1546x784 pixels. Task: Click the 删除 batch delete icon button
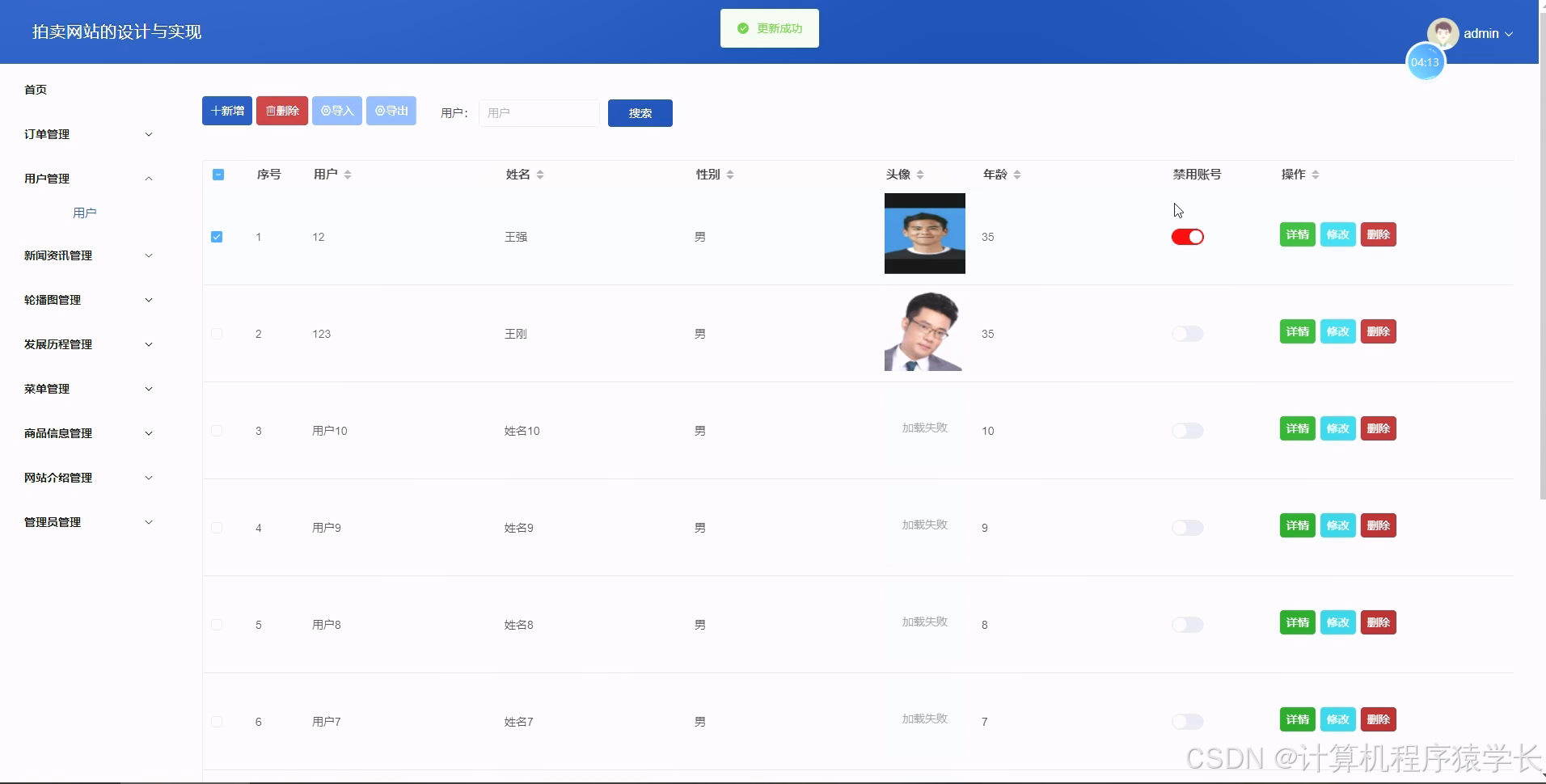click(271, 111)
